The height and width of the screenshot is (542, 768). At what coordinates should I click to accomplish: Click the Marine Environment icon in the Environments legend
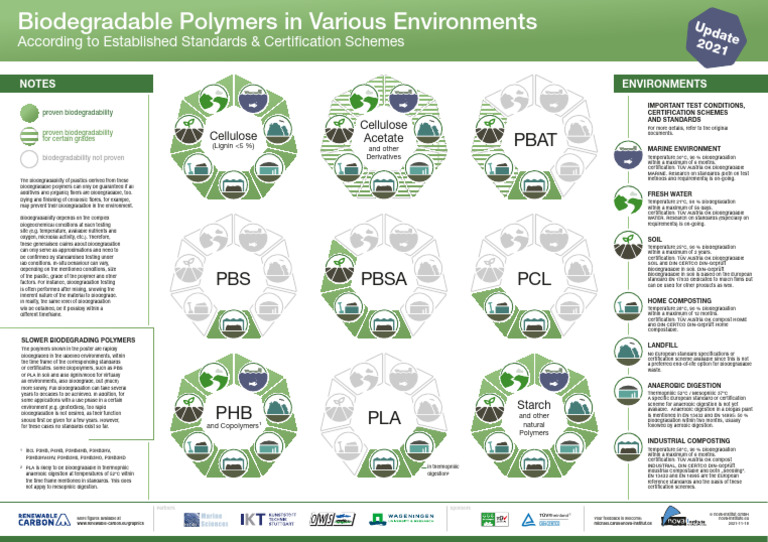pos(628,155)
